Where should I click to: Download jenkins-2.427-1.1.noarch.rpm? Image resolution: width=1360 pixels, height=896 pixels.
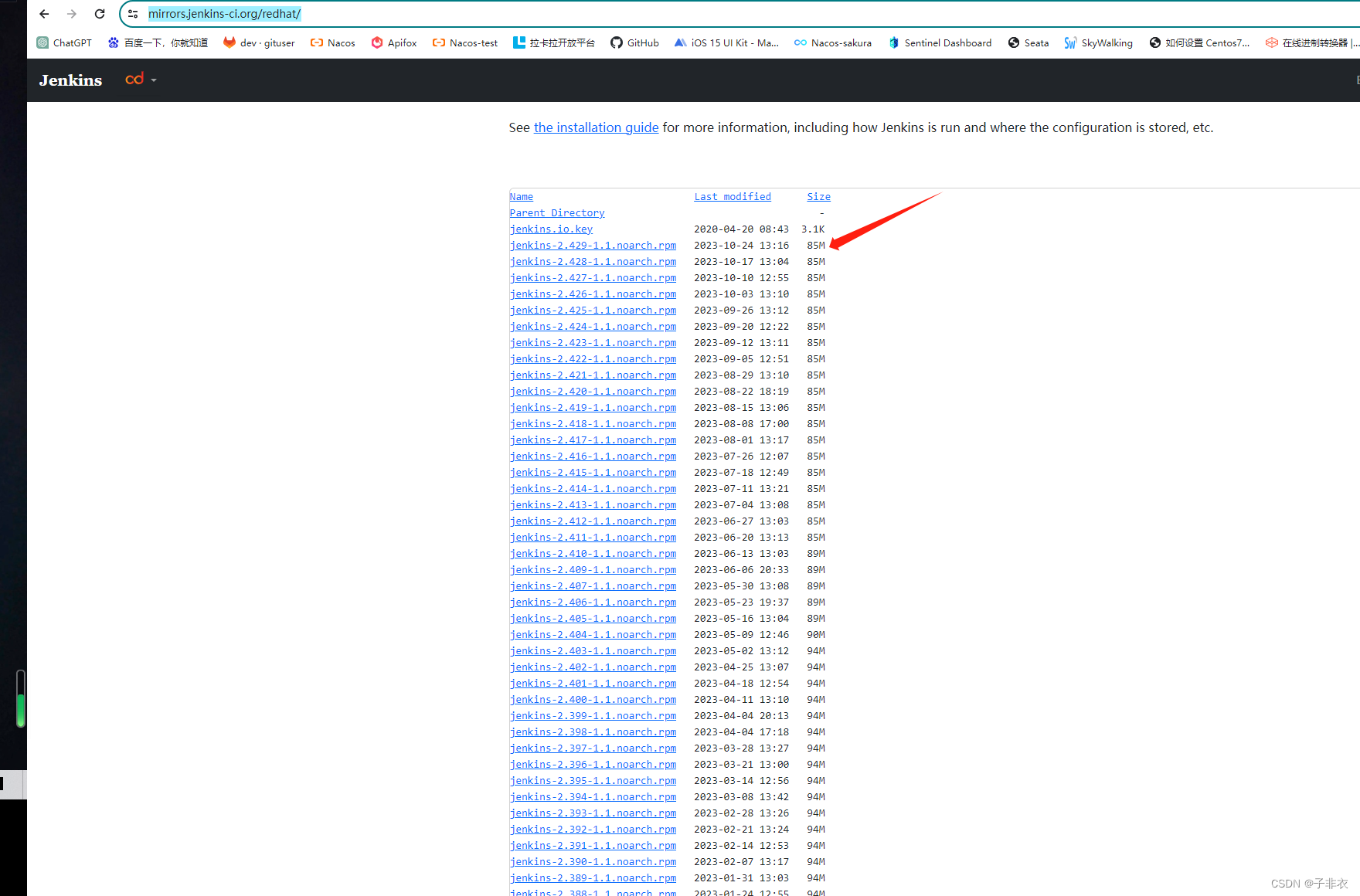click(x=593, y=278)
